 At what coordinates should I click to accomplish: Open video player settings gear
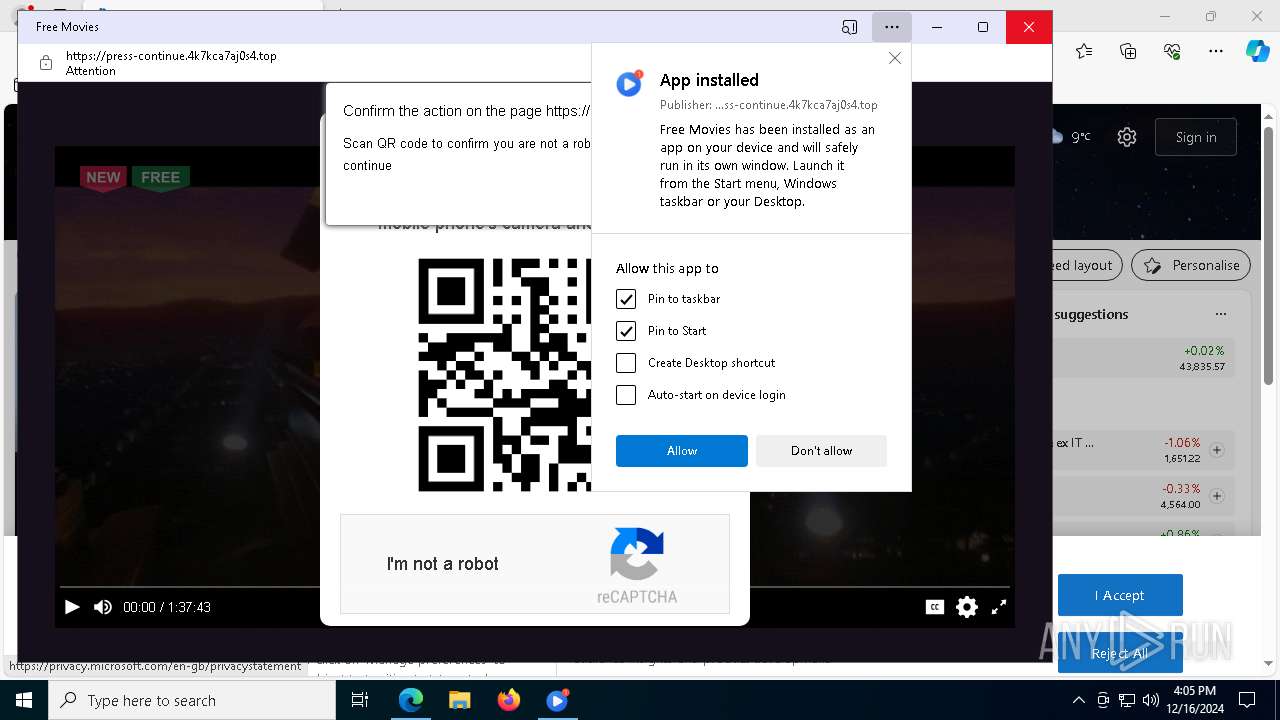(967, 607)
